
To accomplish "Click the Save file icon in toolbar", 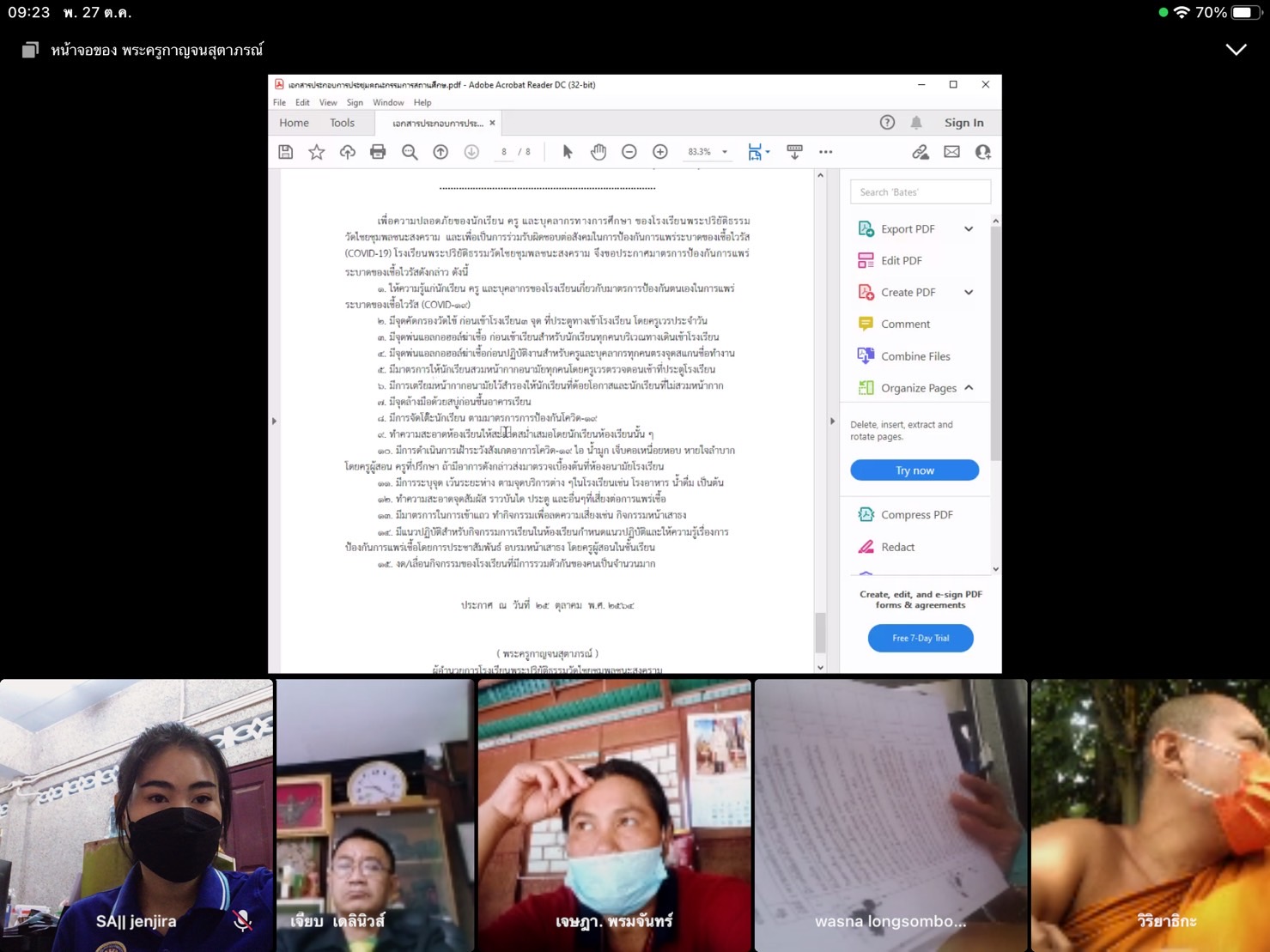I will click(x=286, y=152).
